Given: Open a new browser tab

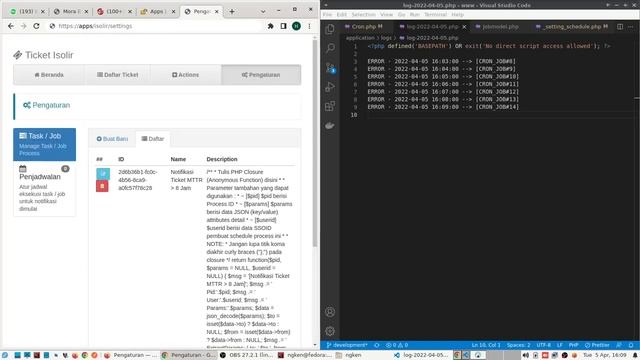Looking at the screenshot, I should click(231, 11).
